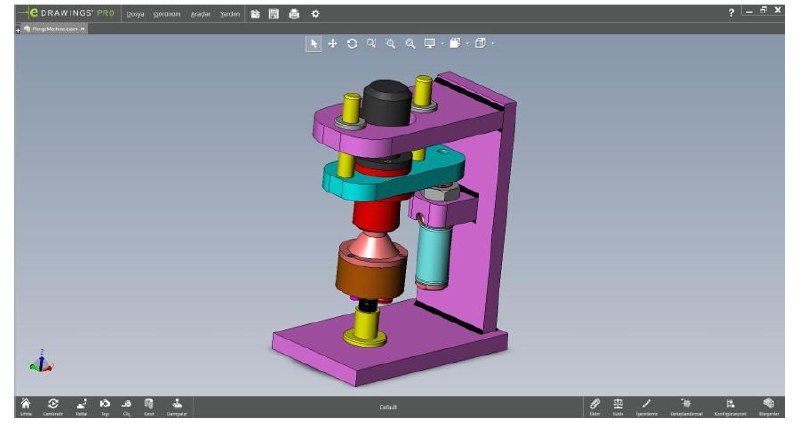Click the Patlat explode icon
Image resolution: width=800 pixels, height=425 pixels.
pos(82,404)
